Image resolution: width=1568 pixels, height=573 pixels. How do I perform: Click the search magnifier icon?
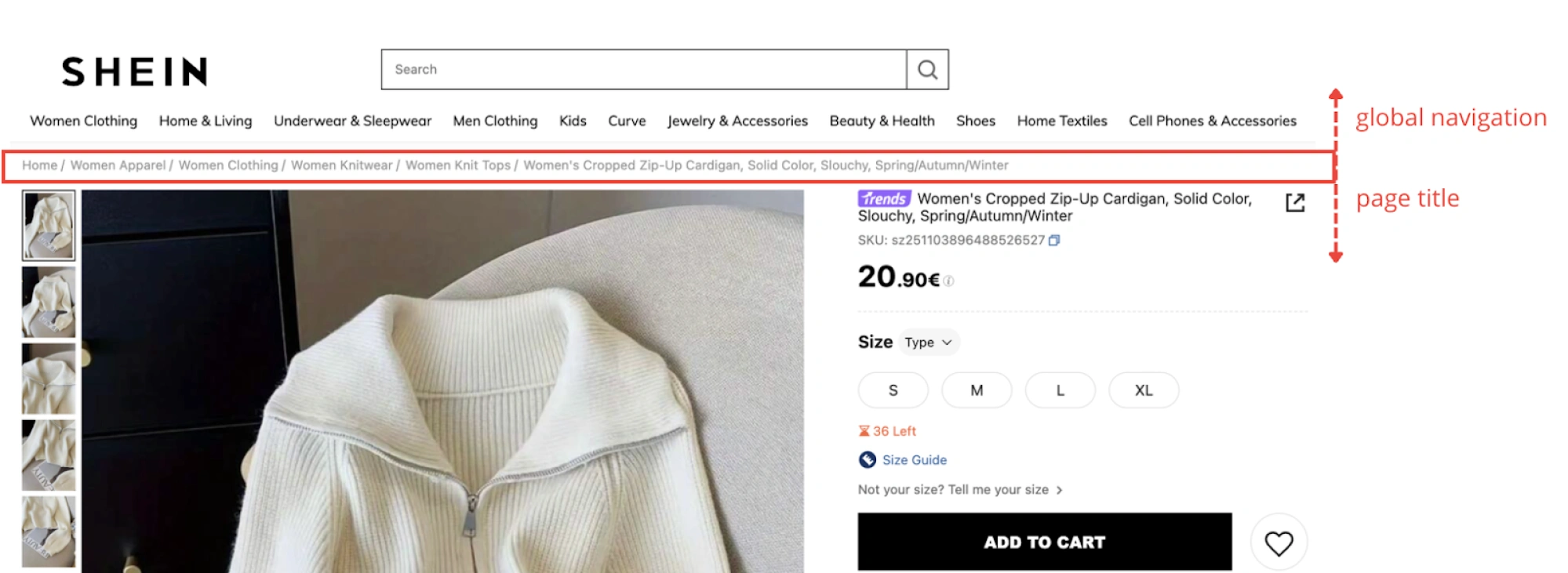coord(928,69)
